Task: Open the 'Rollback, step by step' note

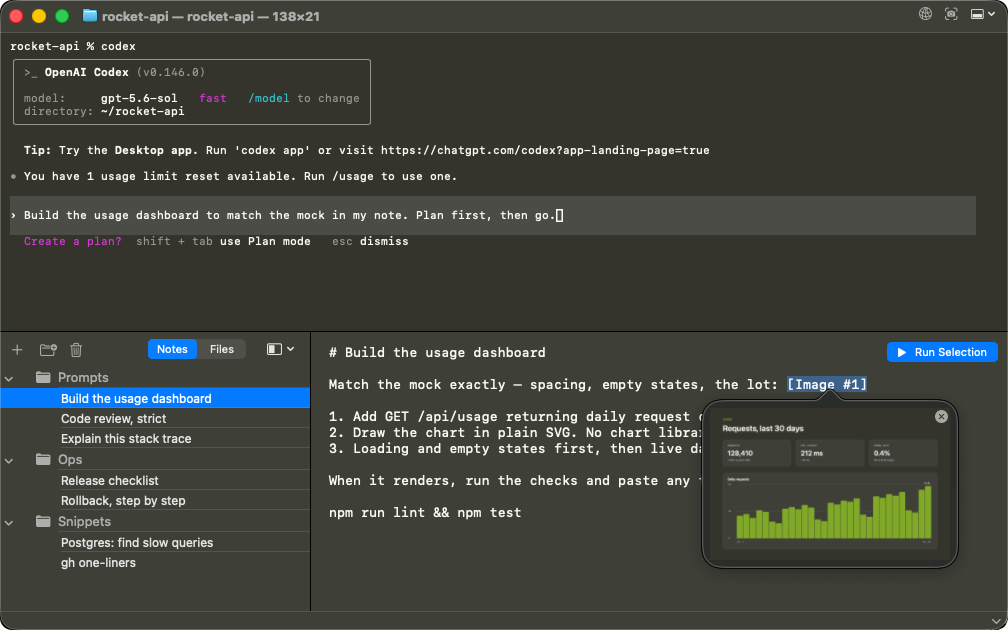Action: pyautogui.click(x=155, y=500)
